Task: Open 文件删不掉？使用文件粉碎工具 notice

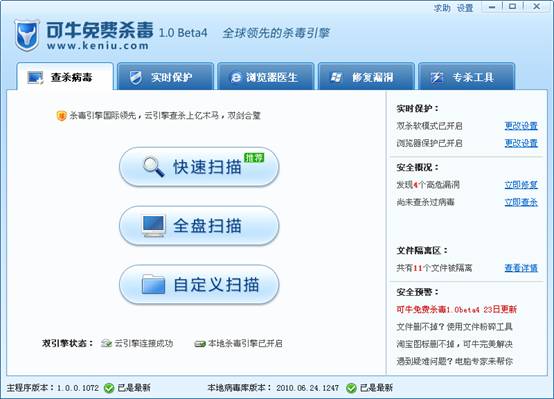Action: 454,327
